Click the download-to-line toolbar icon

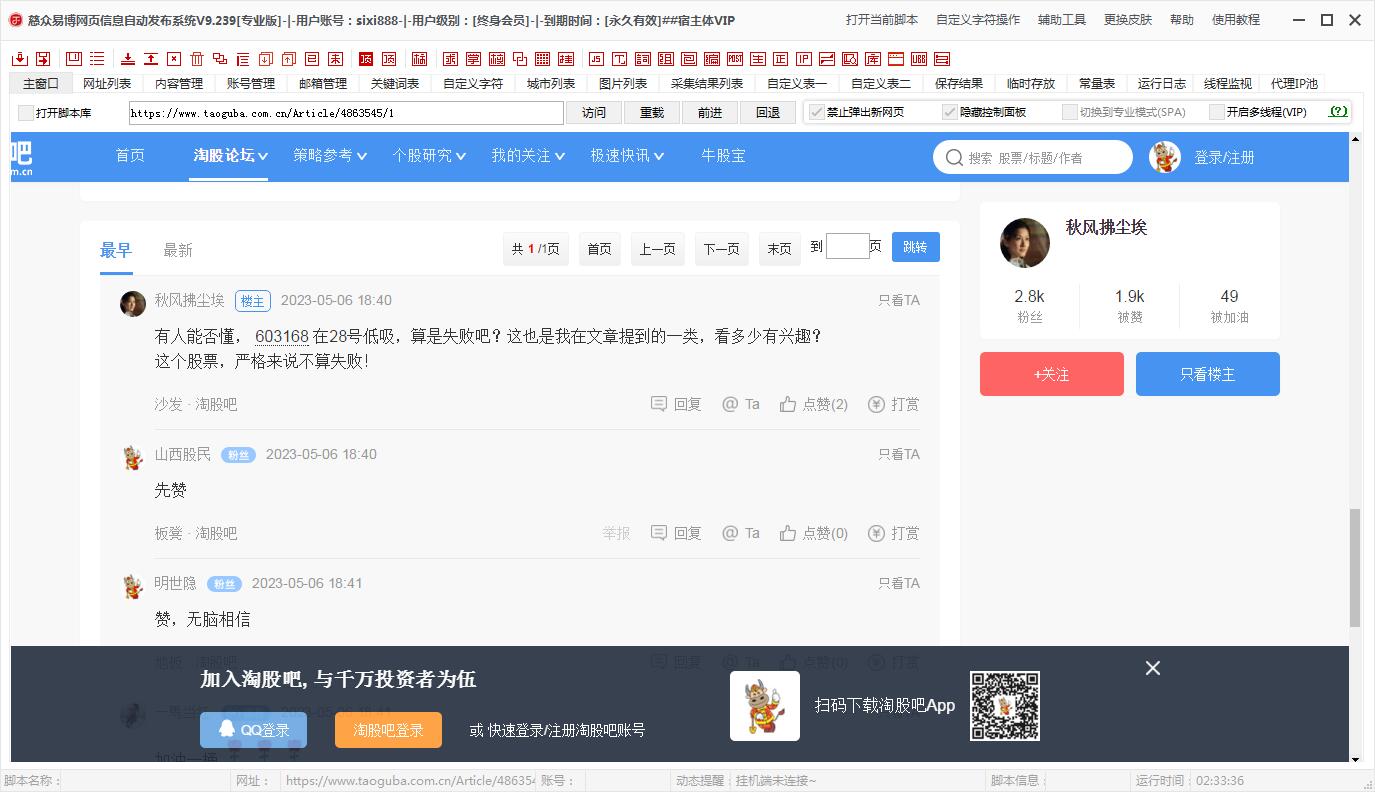pyautogui.click(x=128, y=59)
